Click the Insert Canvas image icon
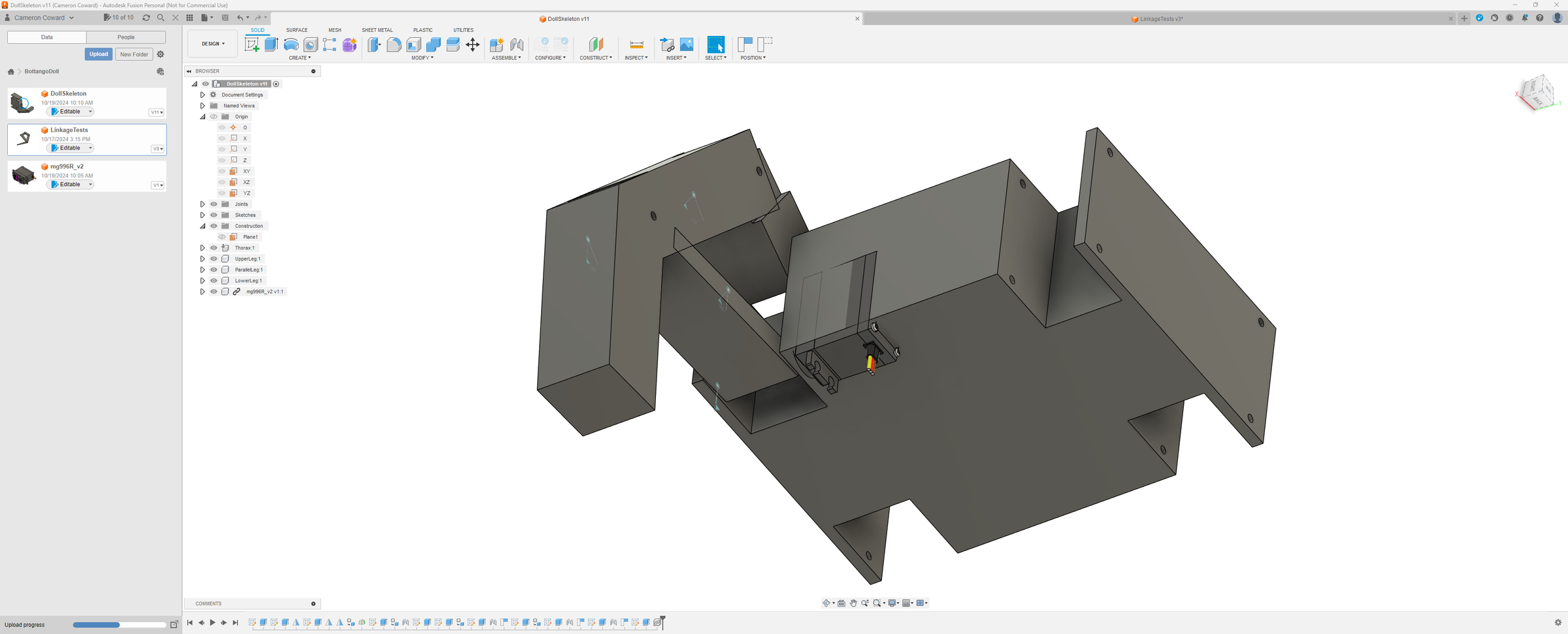The height and width of the screenshot is (634, 1568). tap(687, 44)
